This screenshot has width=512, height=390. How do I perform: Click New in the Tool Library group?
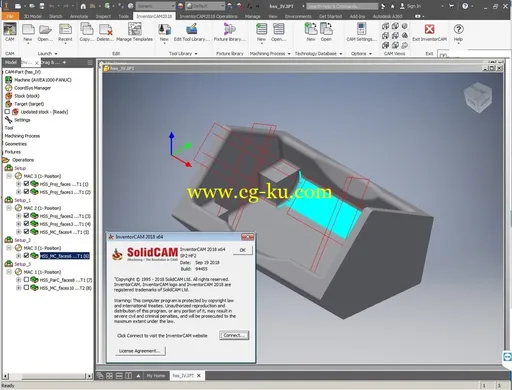(164, 33)
